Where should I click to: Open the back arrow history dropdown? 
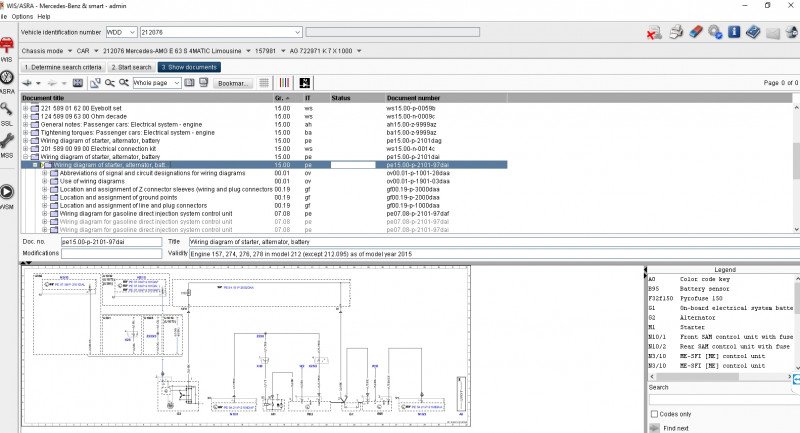pos(38,83)
